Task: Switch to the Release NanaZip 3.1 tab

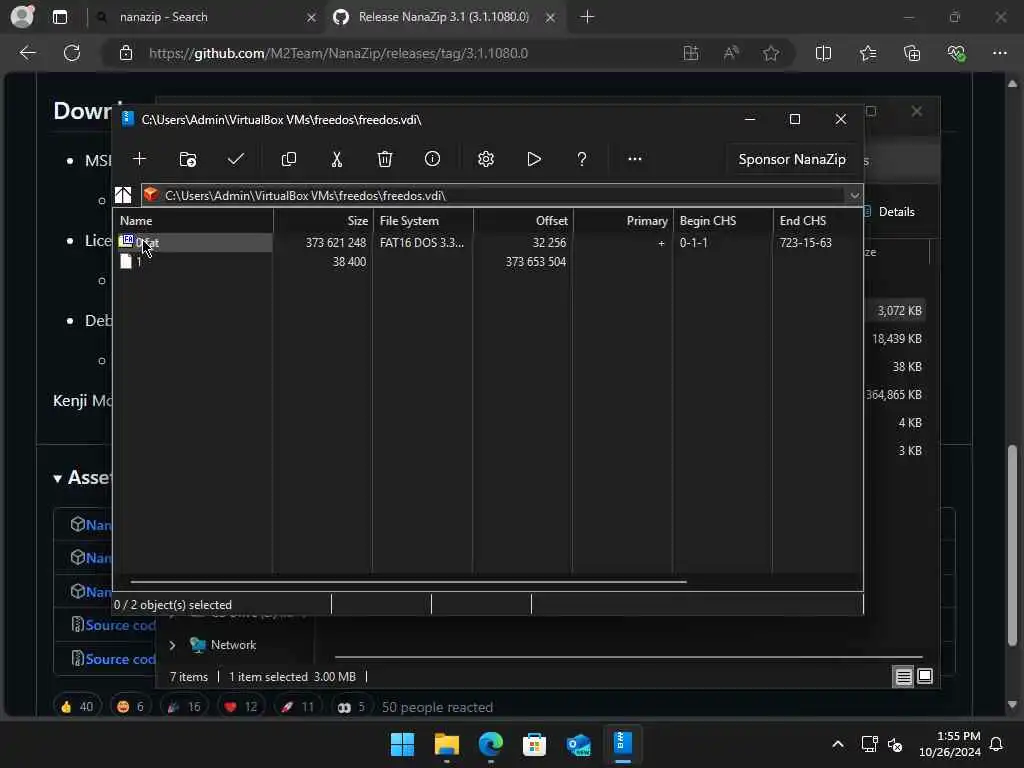Action: [x=443, y=17]
